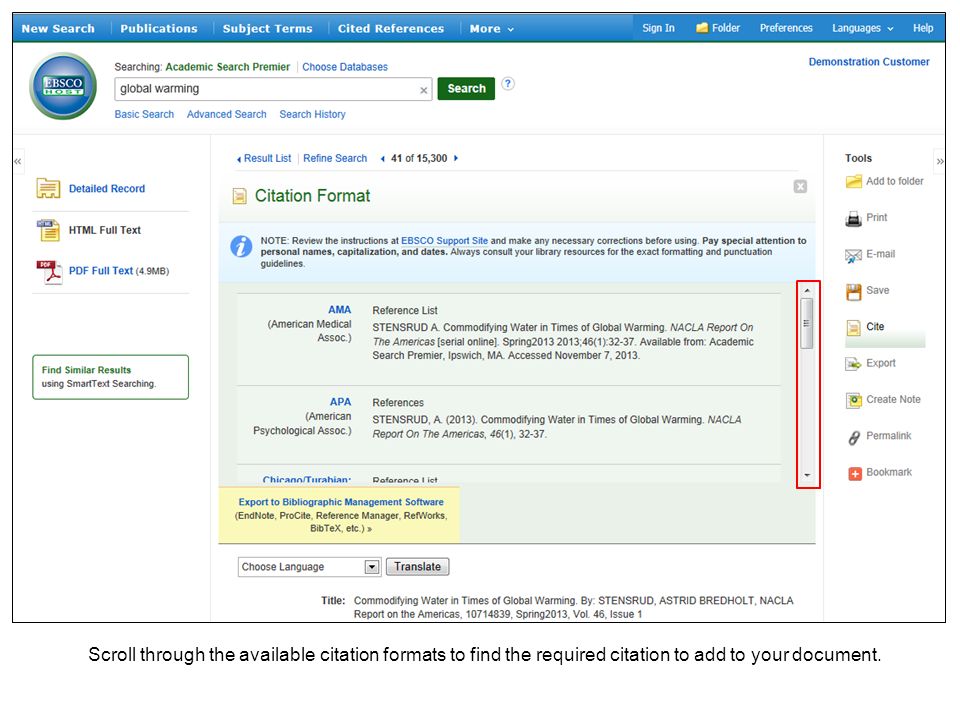
Task: Click the Add to folder icon
Action: point(853,182)
